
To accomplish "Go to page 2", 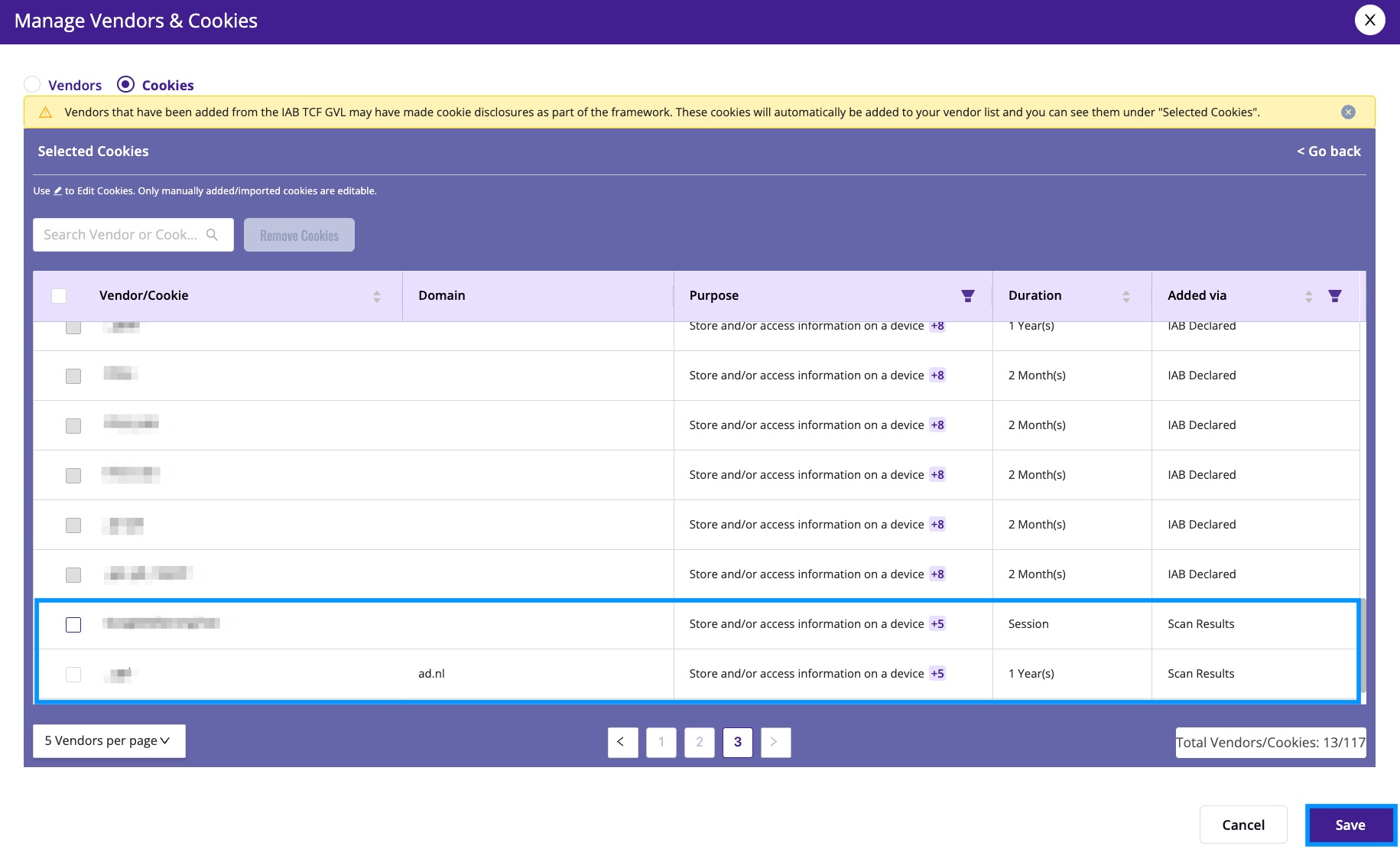I will pos(700,743).
